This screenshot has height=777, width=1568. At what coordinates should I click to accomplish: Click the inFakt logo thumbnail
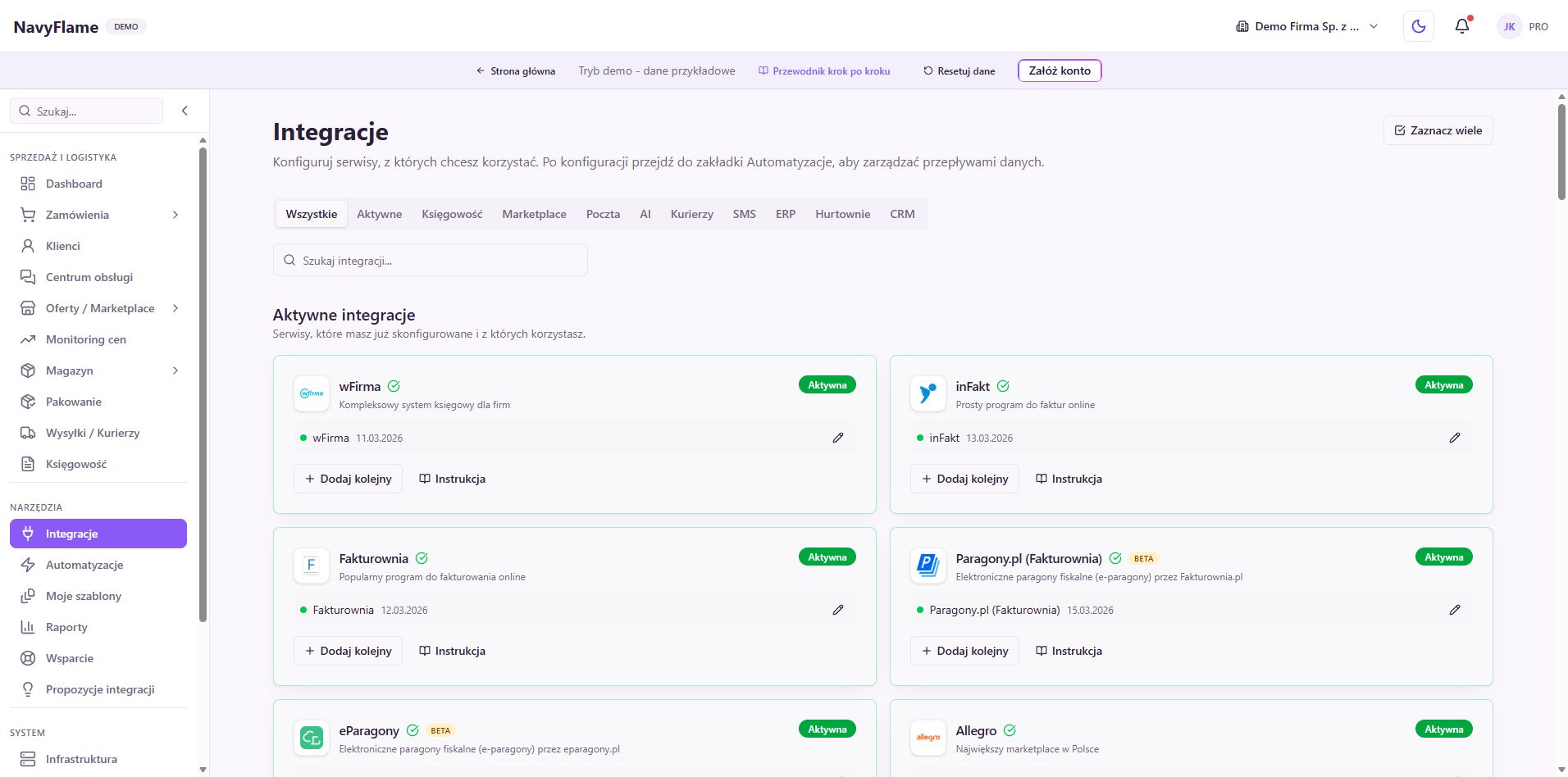(928, 393)
